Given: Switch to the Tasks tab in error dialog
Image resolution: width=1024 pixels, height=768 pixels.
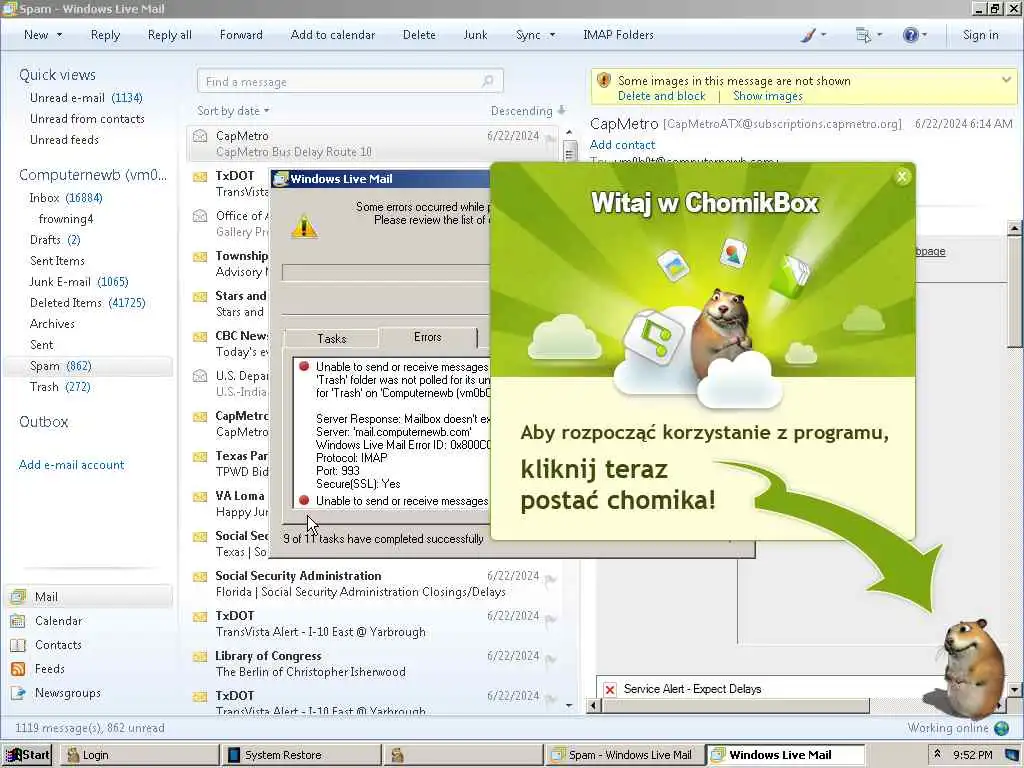Looking at the screenshot, I should pos(331,338).
